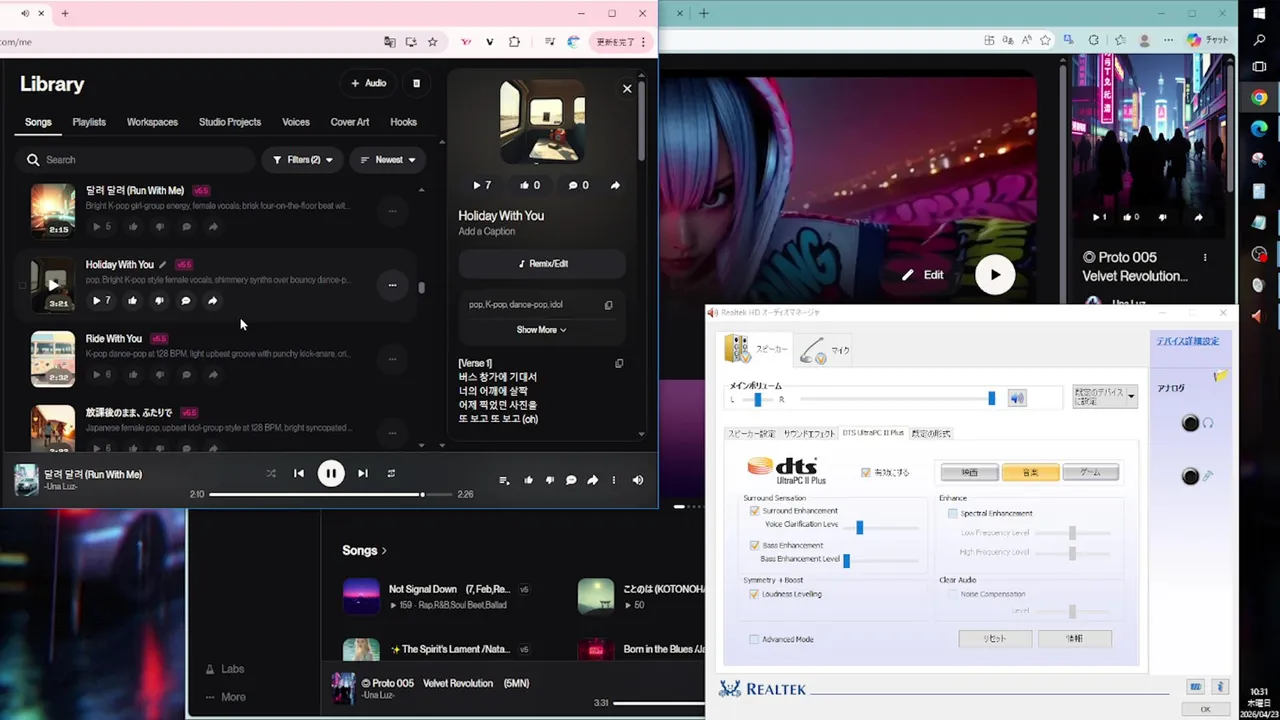Open player bar three-dot more menu

[614, 480]
